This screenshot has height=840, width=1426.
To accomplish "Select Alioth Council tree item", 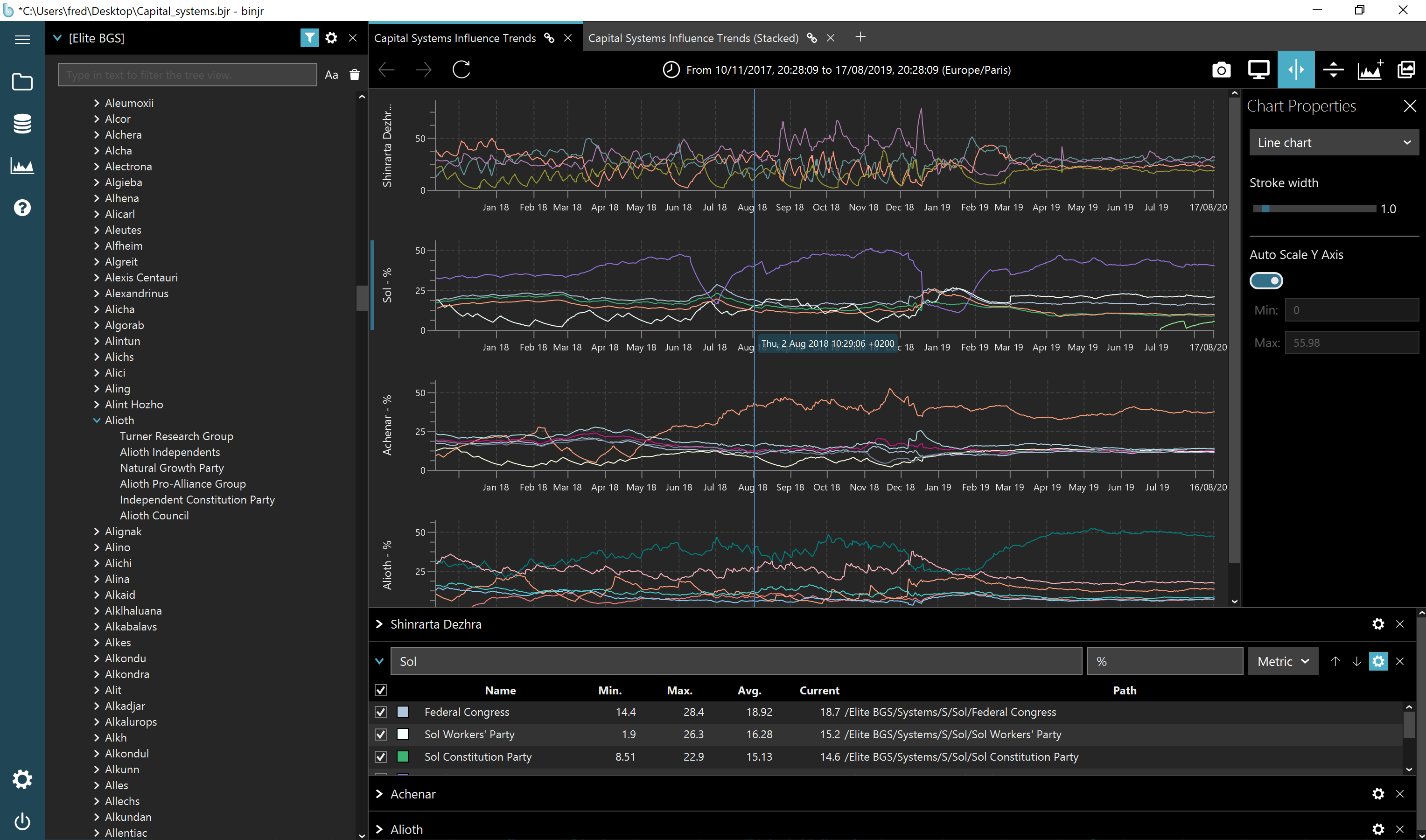I will tap(154, 515).
